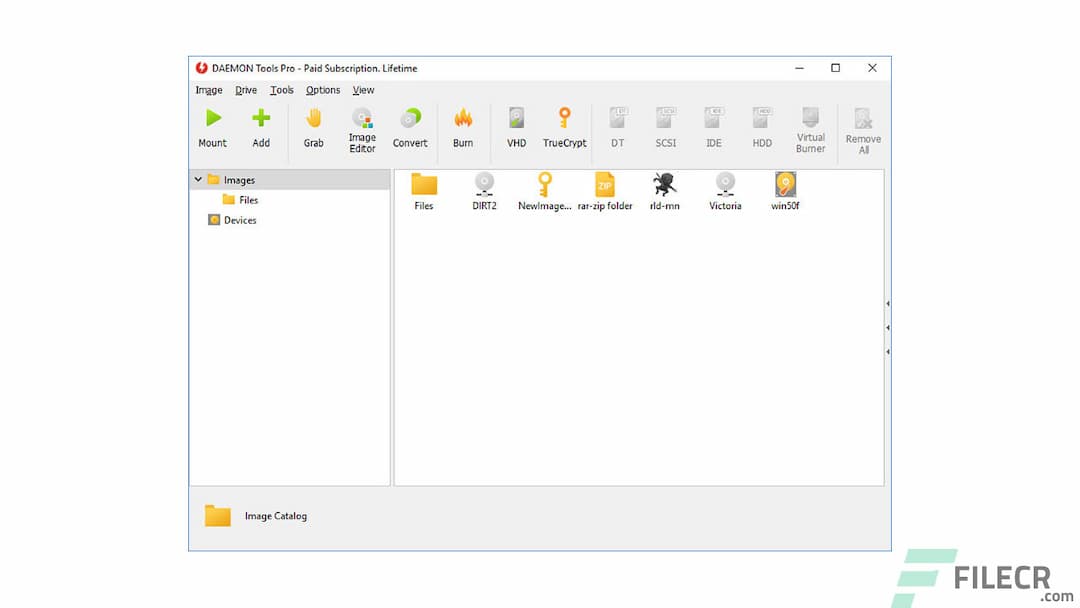Screen dimensions: 1080x608
Task: Click the VHD icon
Action: pyautogui.click(x=516, y=127)
